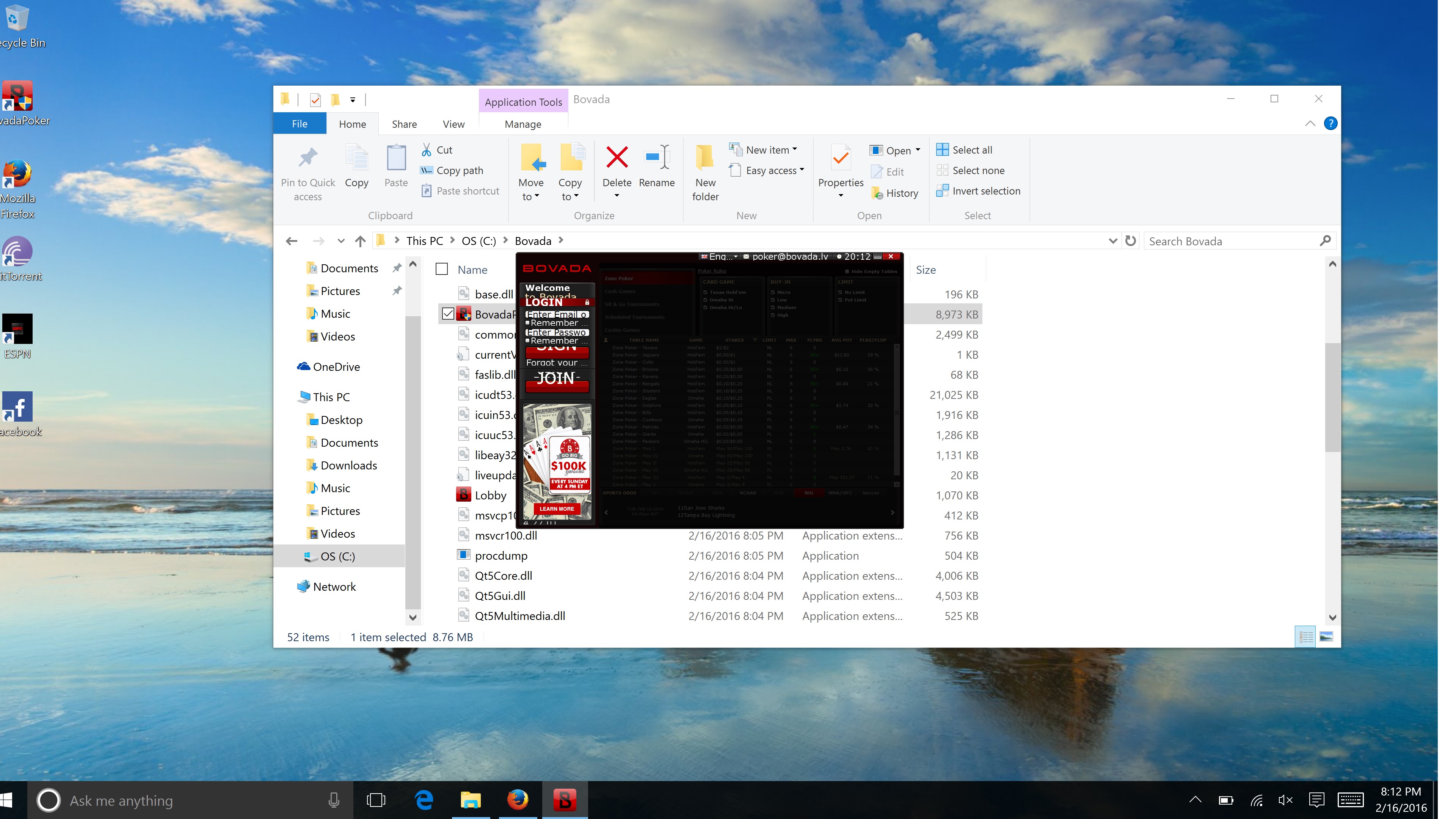Image resolution: width=1456 pixels, height=819 pixels.
Task: Switch to the View ribbon tab
Action: coord(453,124)
